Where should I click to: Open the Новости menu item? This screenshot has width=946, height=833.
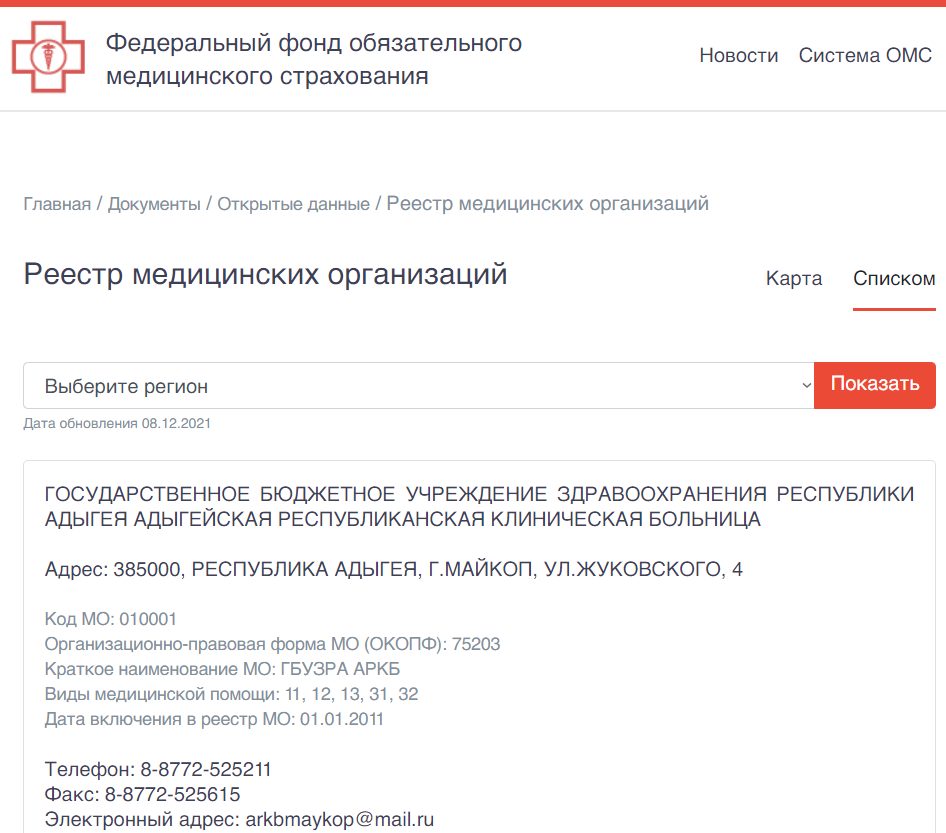pos(738,55)
